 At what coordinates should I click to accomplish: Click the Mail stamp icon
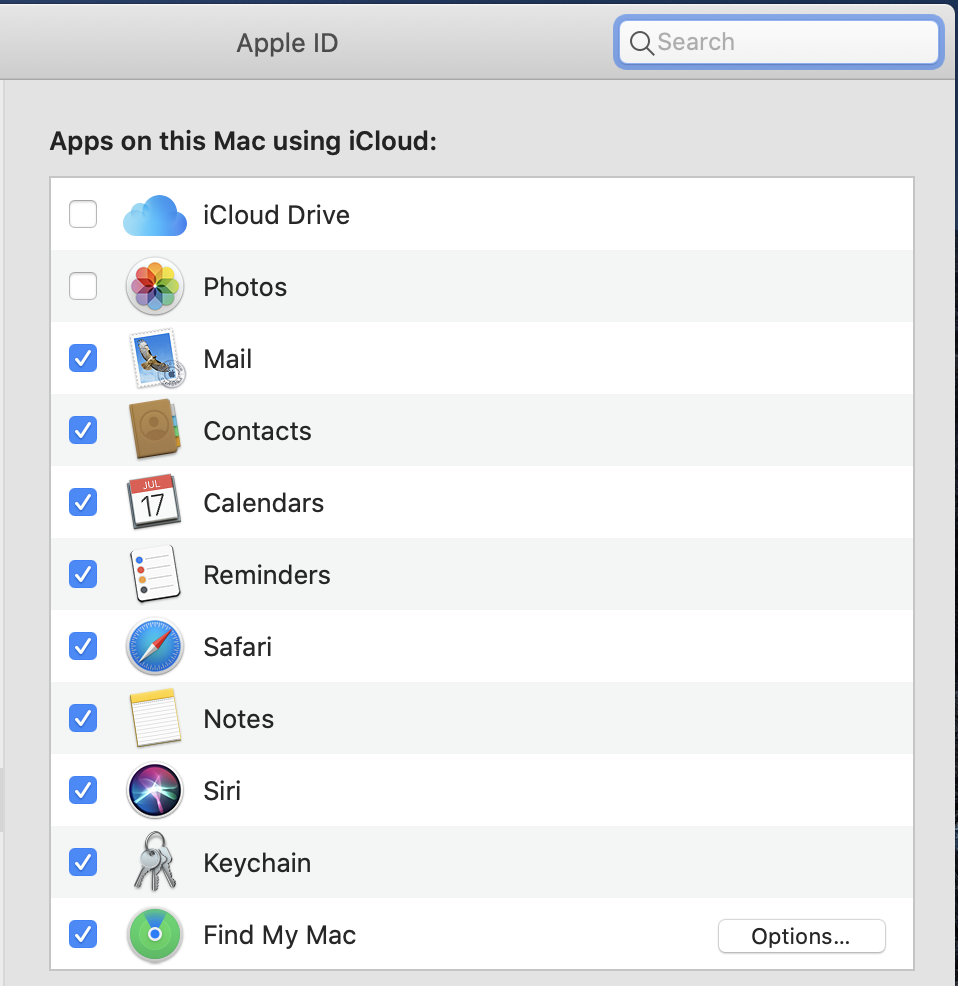point(157,358)
